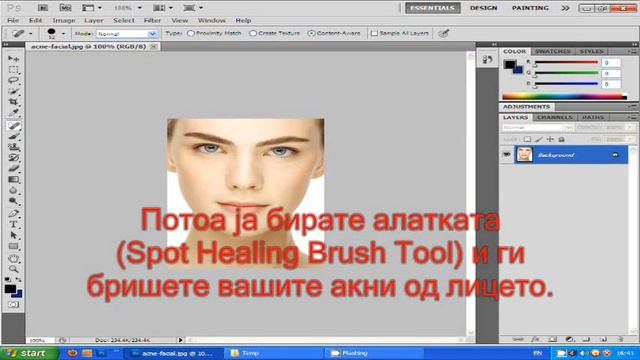Switch to the Painting workspace
Viewport: 640px width, 360px height.
(x=530, y=8)
